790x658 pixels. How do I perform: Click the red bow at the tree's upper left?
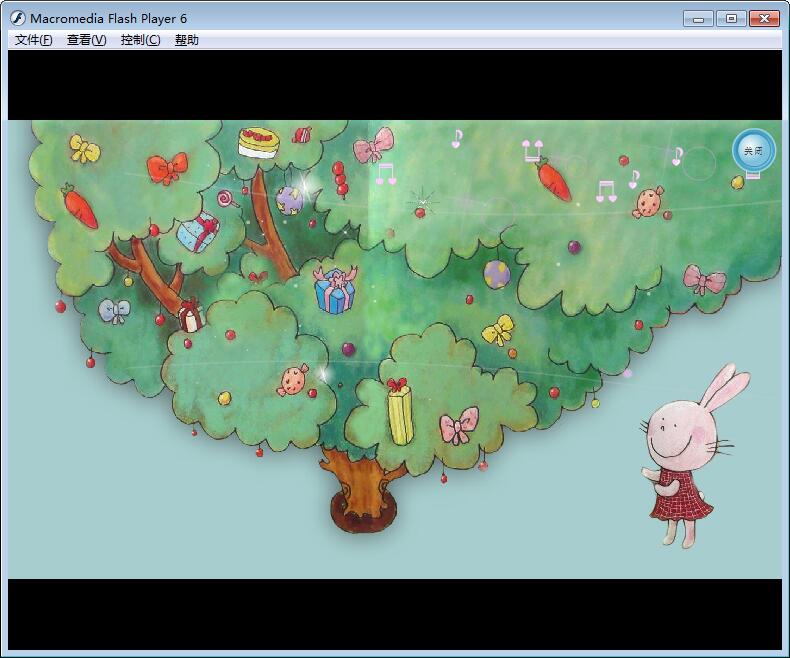coord(167,166)
